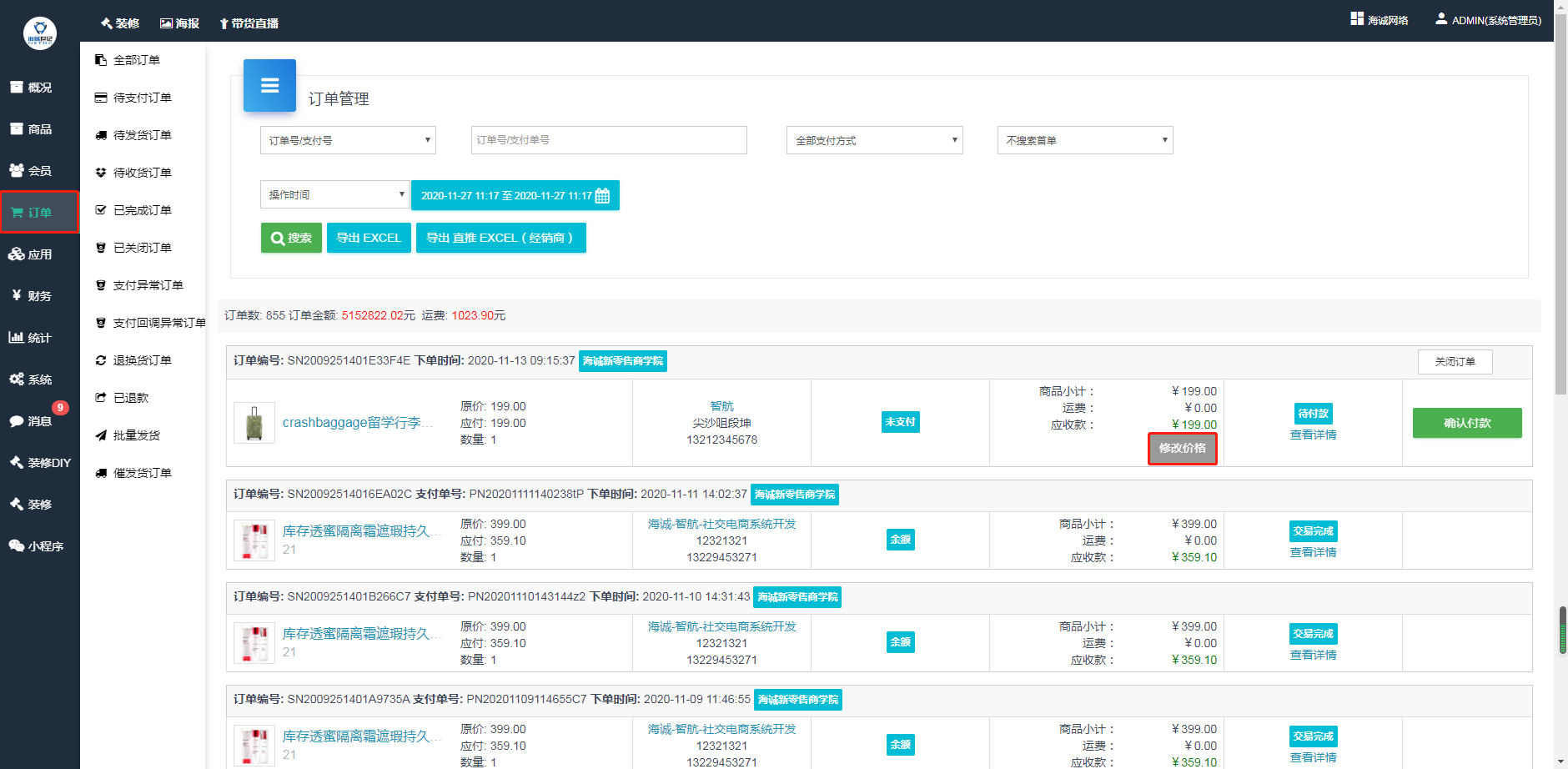Expand the 订单号/支付号 search type dropdown
This screenshot has height=769, width=1568.
(x=348, y=140)
